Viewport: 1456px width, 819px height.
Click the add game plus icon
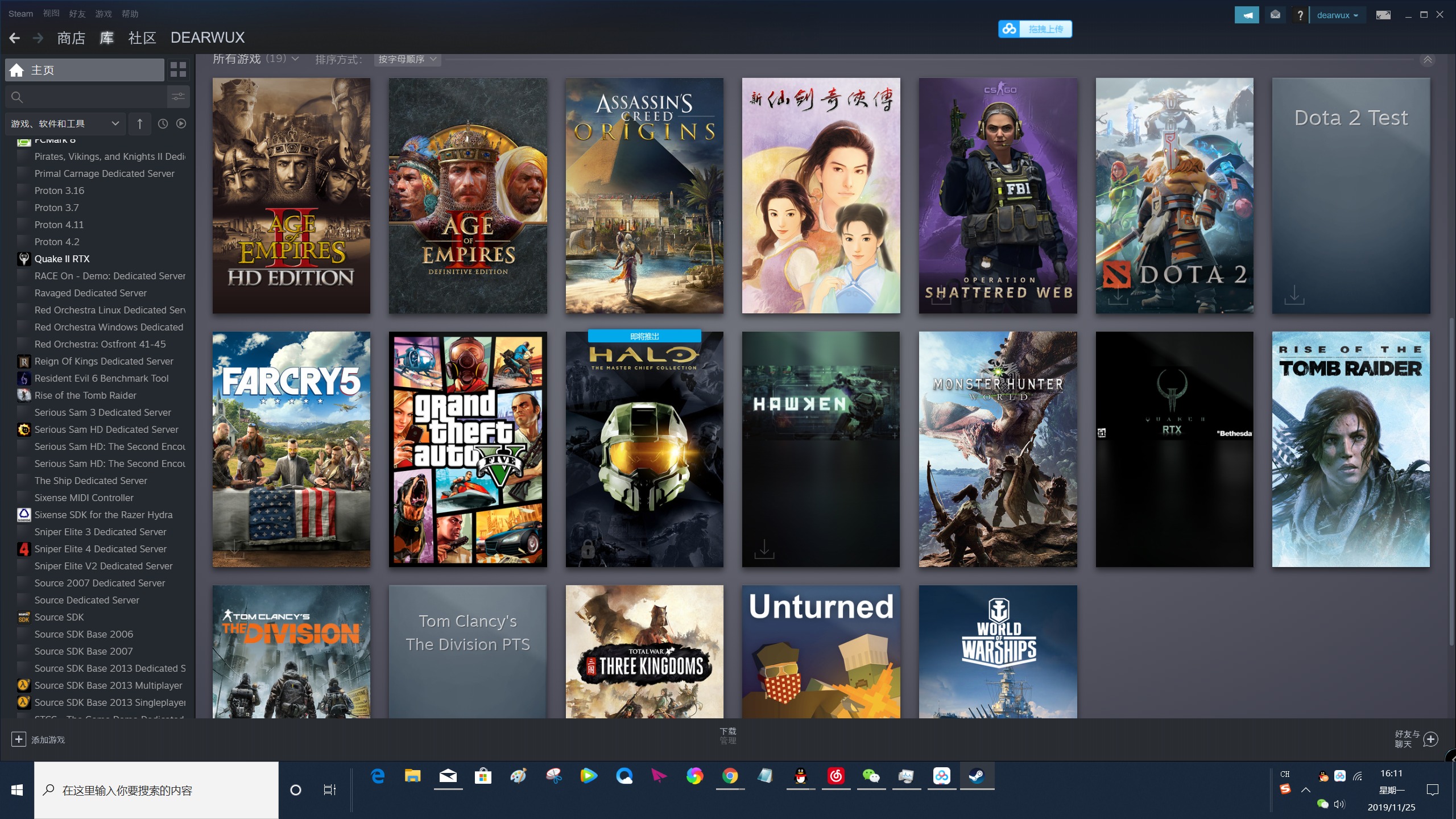(19, 739)
